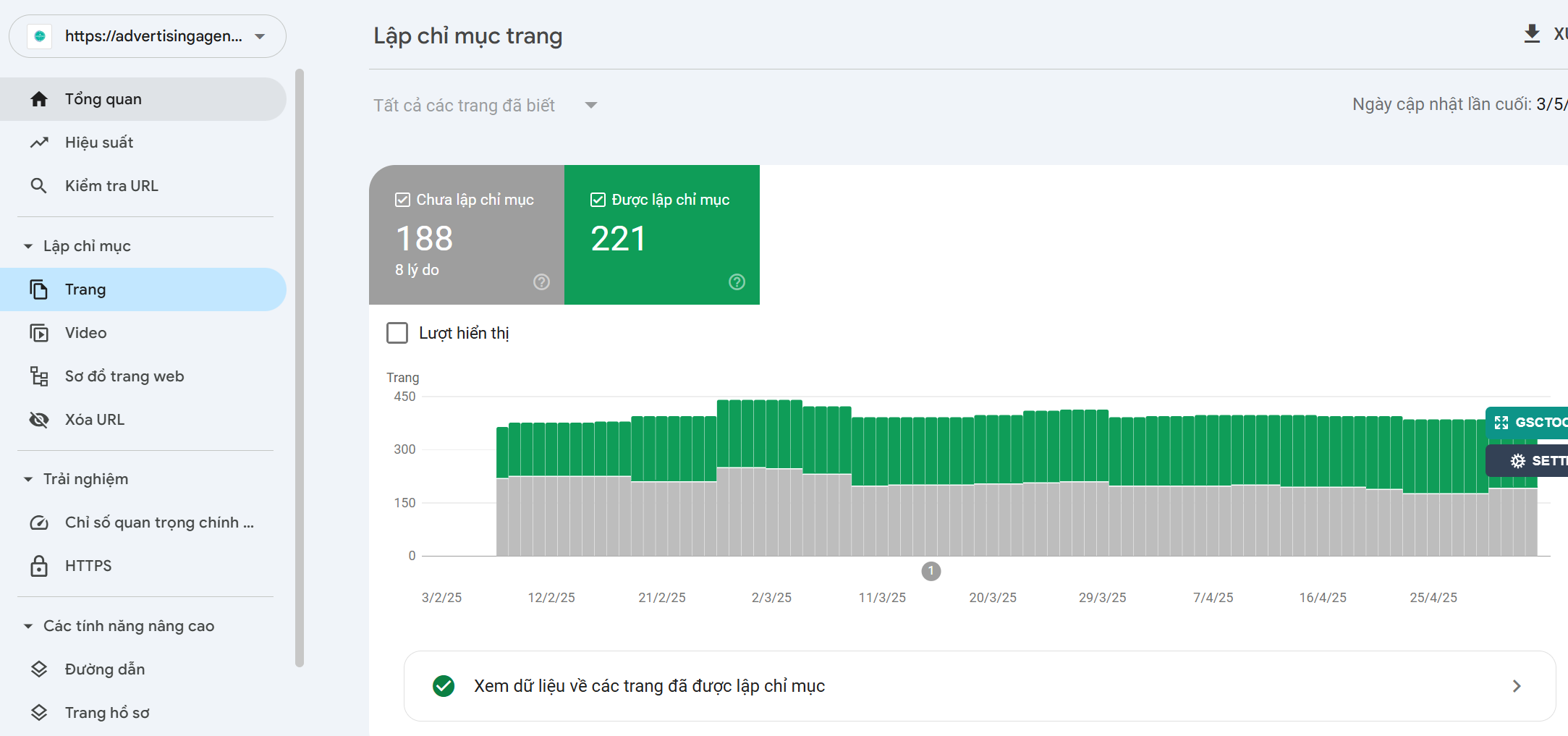Click the chart annotation marker 1
The image size is (1568, 736).
point(931,572)
